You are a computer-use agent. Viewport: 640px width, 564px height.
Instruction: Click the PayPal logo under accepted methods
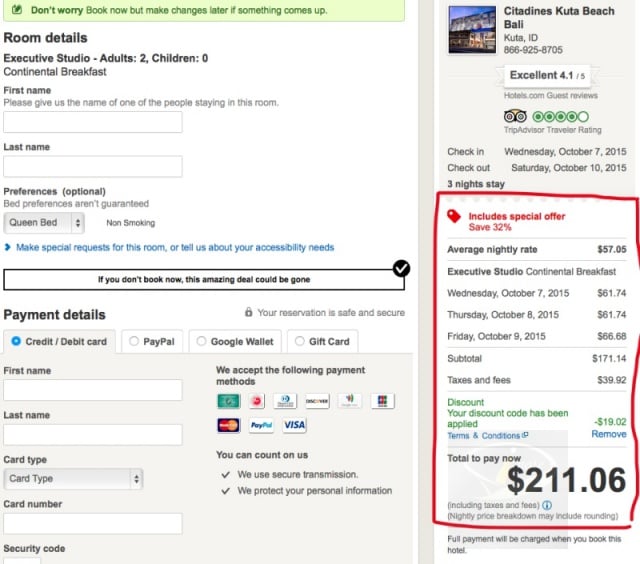[261, 425]
